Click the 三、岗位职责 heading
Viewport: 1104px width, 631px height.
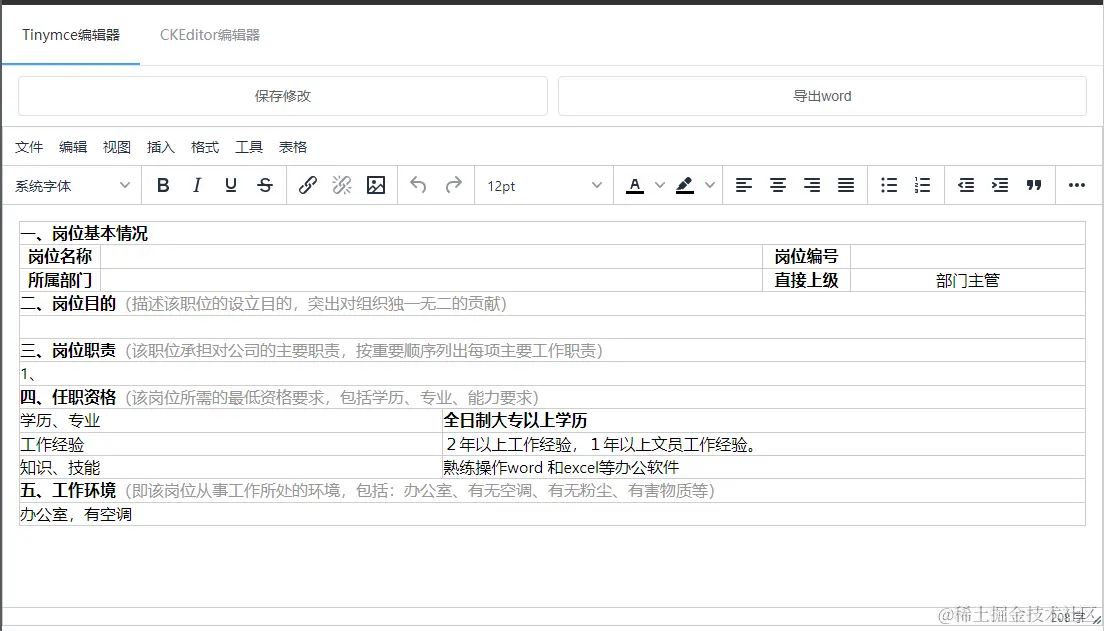(68, 350)
